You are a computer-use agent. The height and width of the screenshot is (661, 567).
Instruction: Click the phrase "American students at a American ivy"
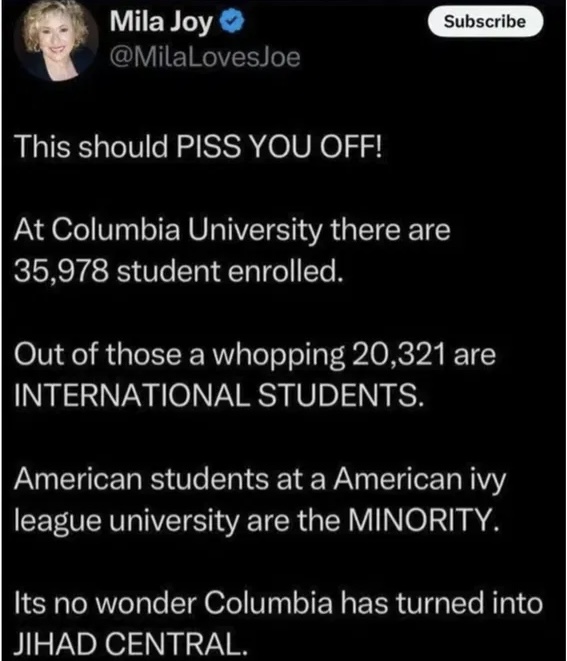260,481
